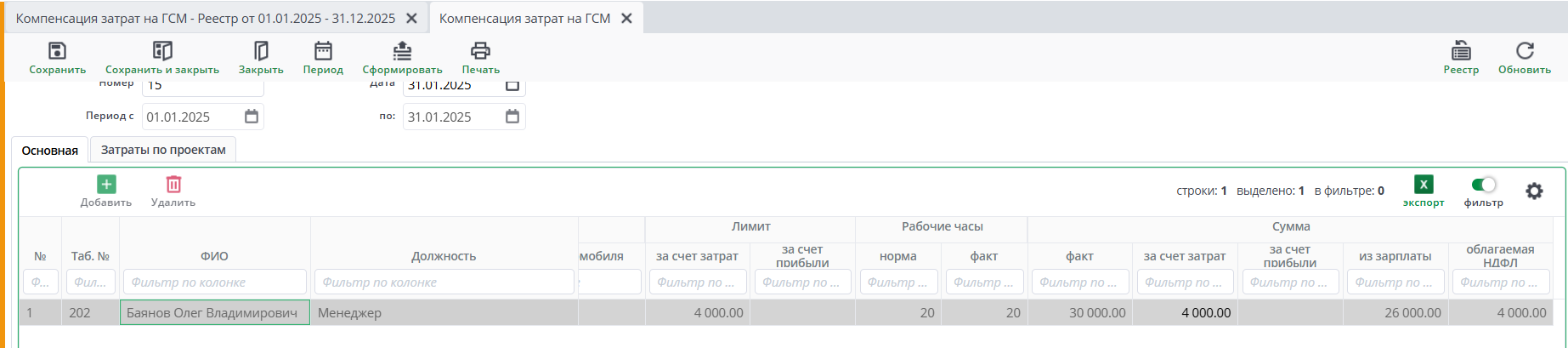Click the Refresh (Обновить) icon
Screen dimensions: 1568x348
(1525, 51)
